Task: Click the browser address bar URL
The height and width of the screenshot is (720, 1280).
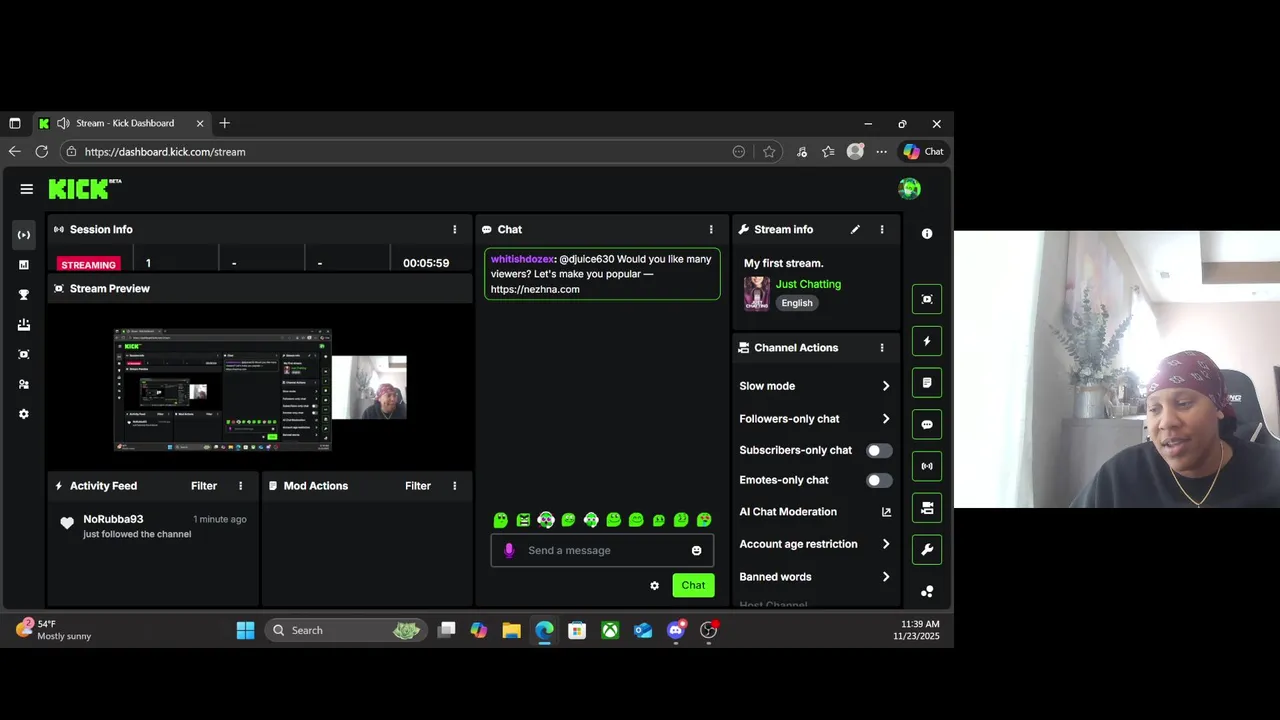Action: point(165,152)
